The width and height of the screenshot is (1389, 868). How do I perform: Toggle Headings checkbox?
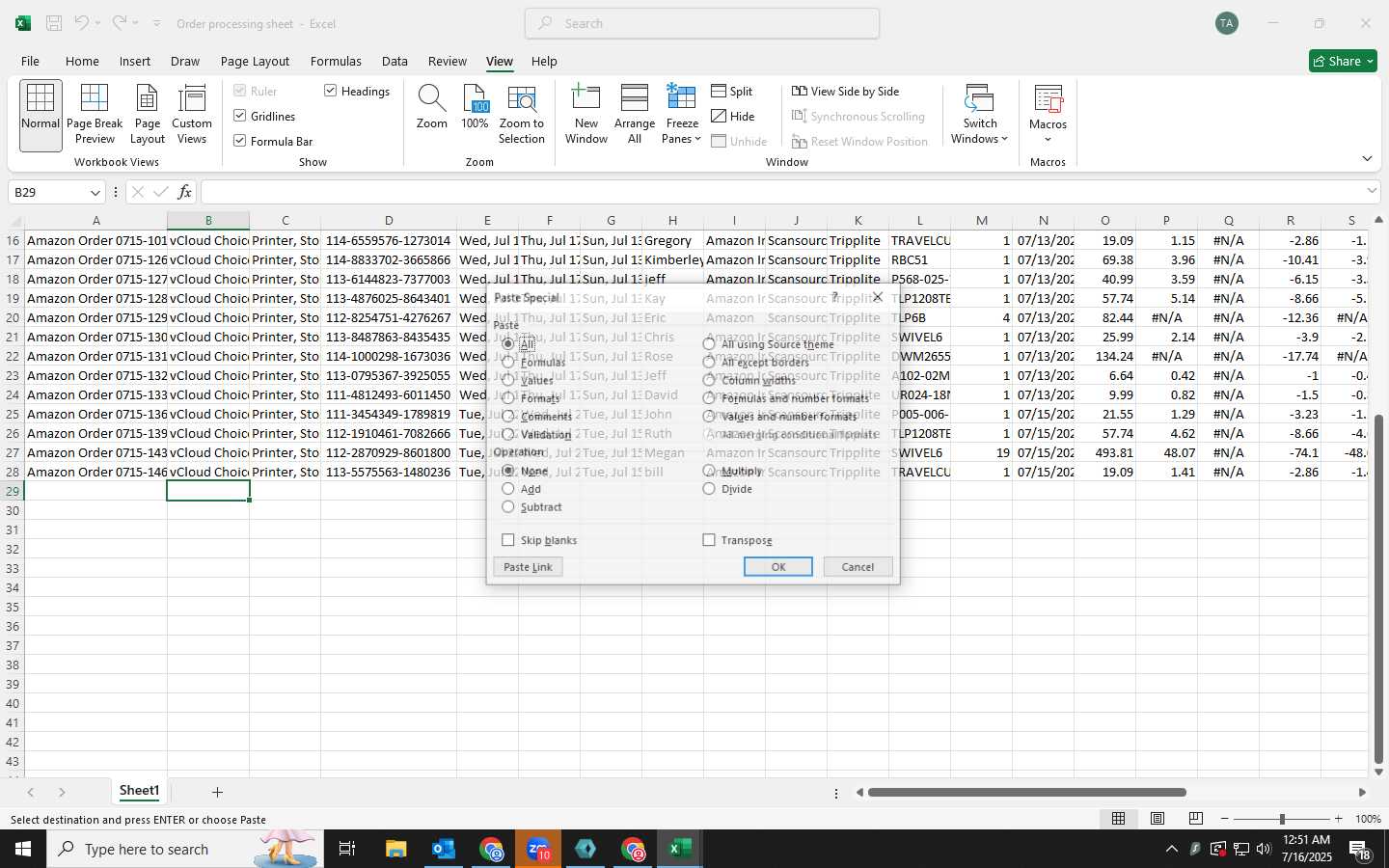click(331, 91)
